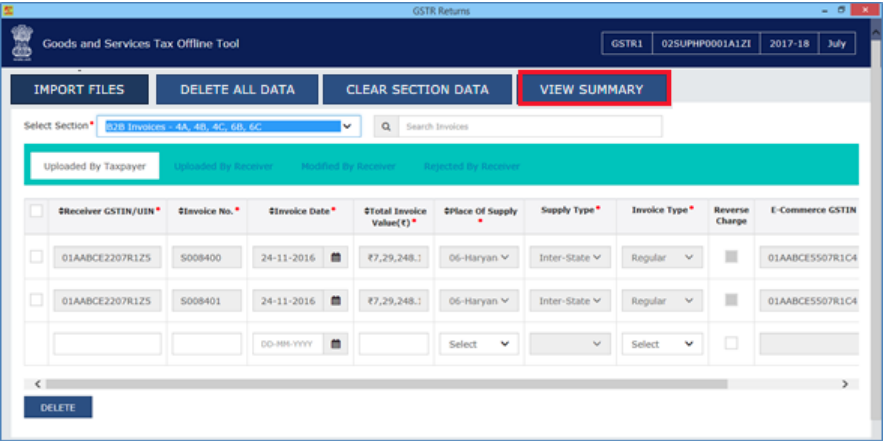Click Receiver GSTIN in the S008401 row
Image resolution: width=884 pixels, height=441 pixels.
point(108,301)
